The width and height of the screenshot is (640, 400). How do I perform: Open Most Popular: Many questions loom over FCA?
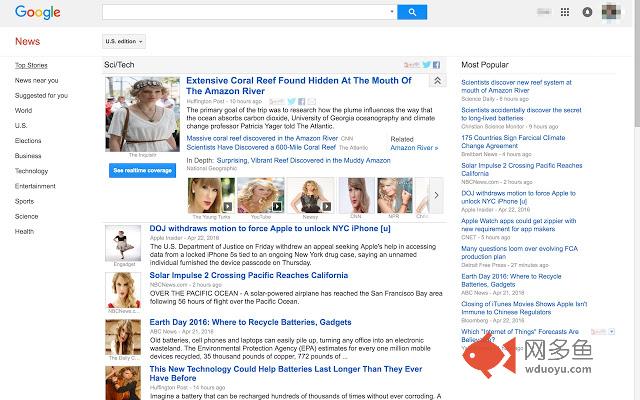point(520,253)
